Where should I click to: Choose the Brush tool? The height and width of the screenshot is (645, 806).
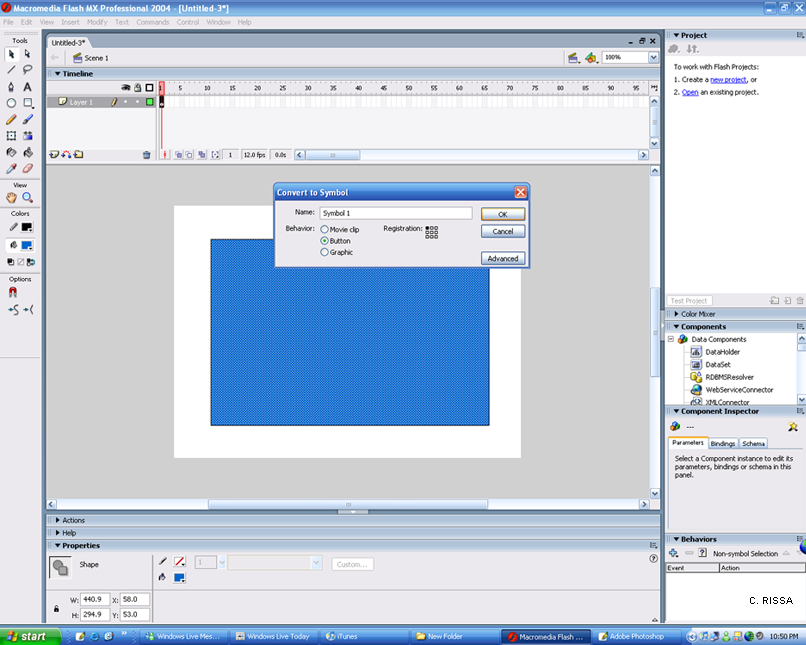click(x=28, y=119)
